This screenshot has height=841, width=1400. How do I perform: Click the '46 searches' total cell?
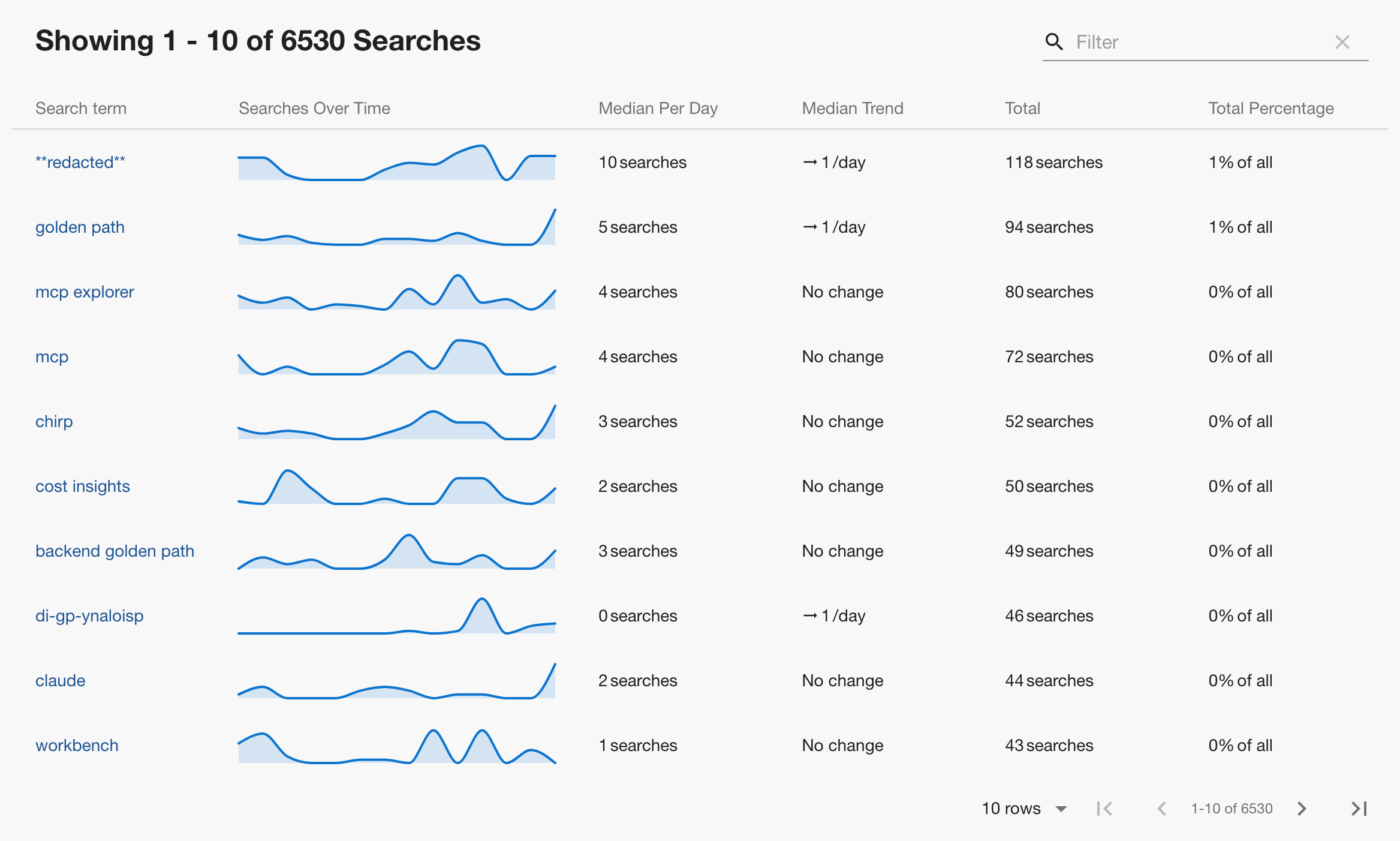coord(1049,615)
